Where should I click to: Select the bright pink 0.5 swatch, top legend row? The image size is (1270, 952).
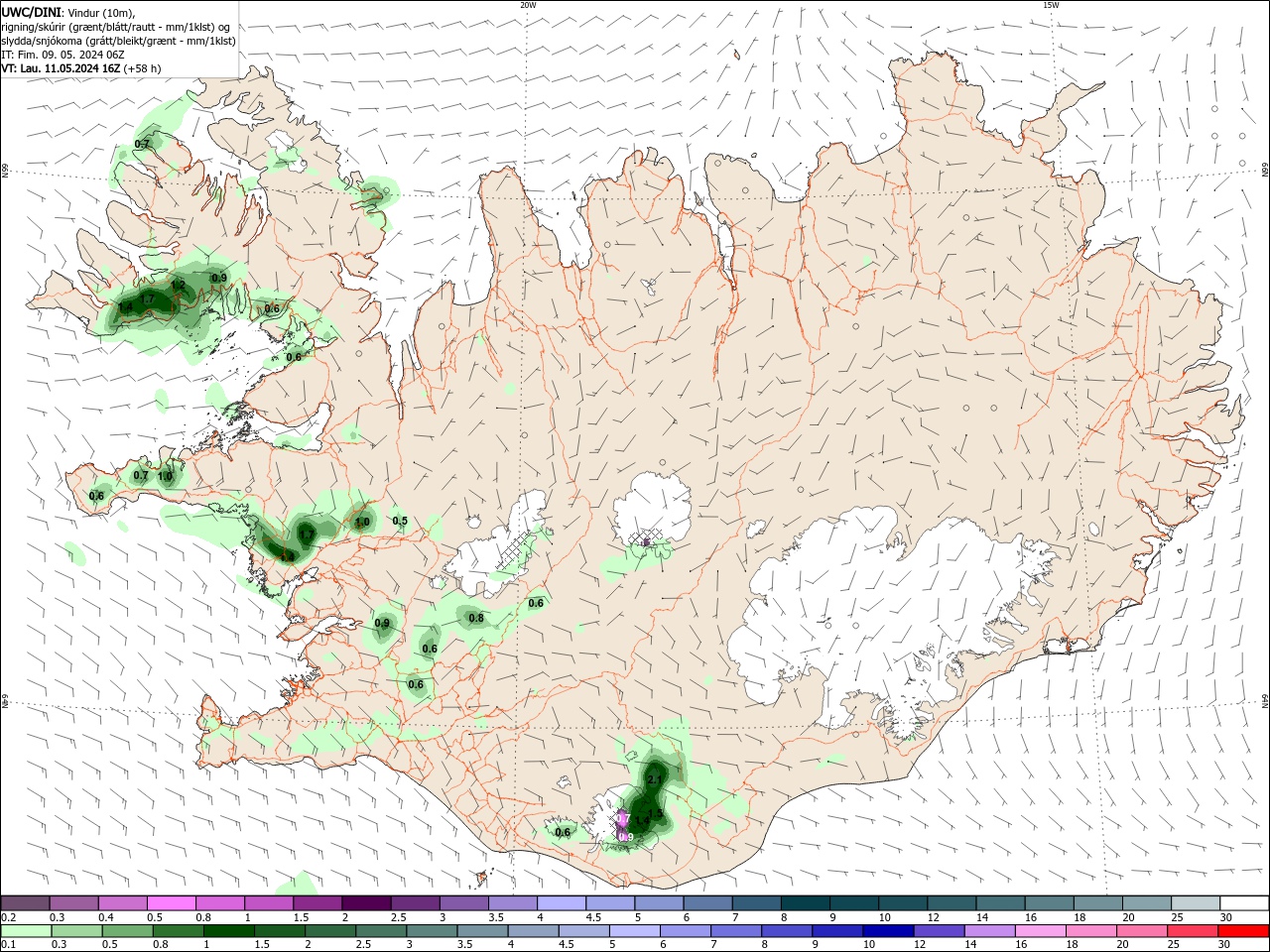pos(172,903)
